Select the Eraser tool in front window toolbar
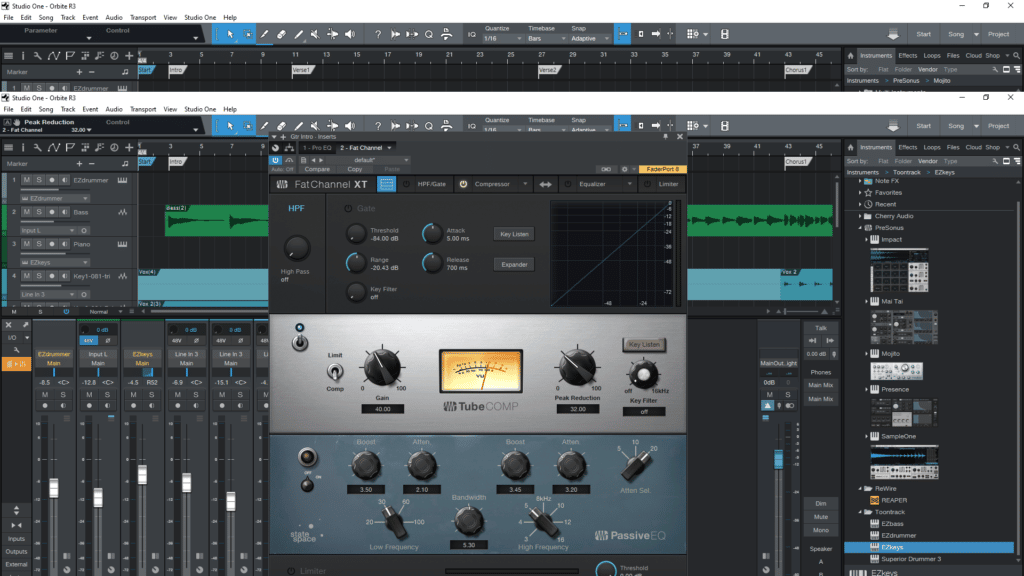The height and width of the screenshot is (576, 1024). [x=281, y=126]
